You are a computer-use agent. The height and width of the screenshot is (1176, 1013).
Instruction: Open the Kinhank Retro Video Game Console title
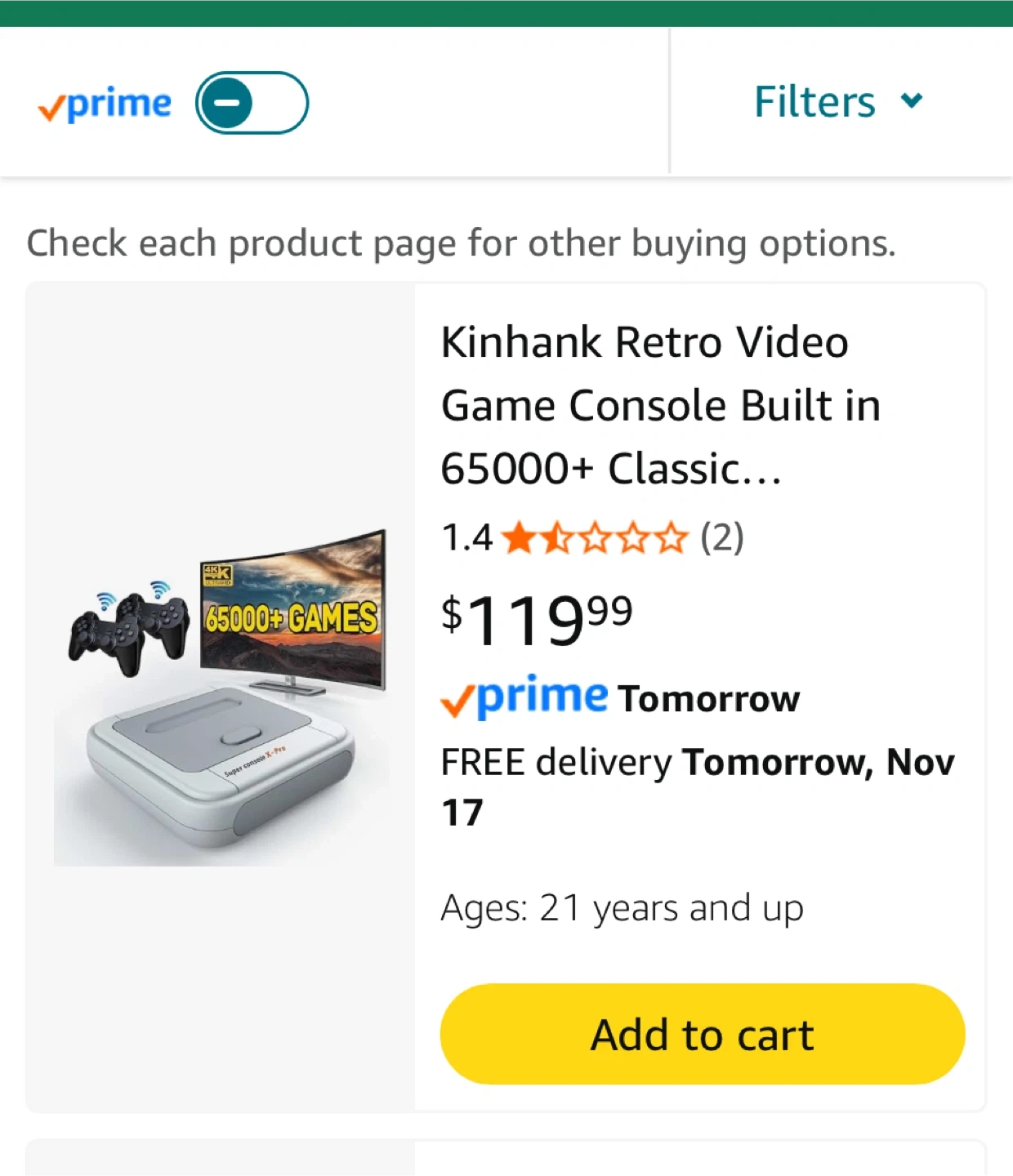click(x=660, y=405)
